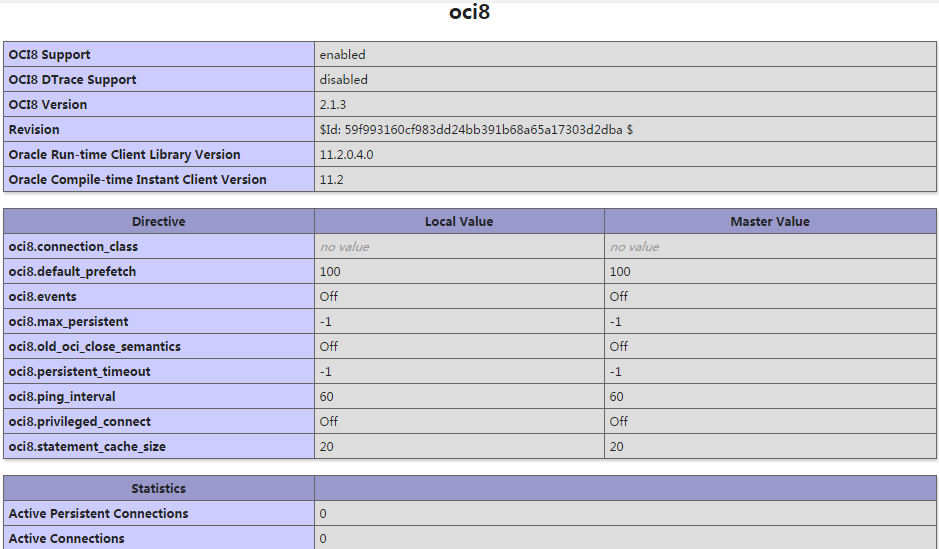Click local 'no value' of oci8.connection_class

344,247
